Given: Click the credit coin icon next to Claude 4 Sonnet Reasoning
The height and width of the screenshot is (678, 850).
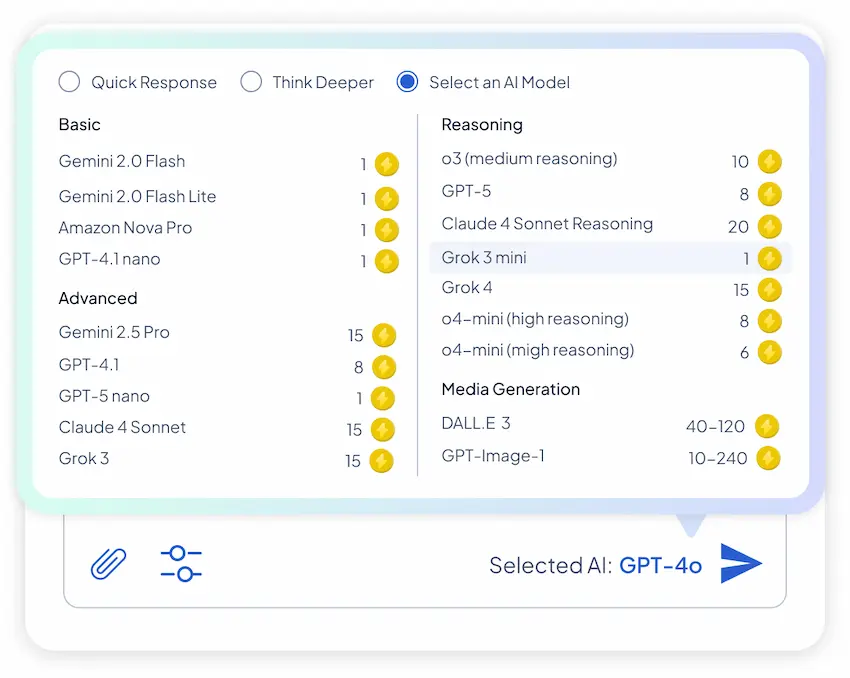Looking at the screenshot, I should [770, 227].
